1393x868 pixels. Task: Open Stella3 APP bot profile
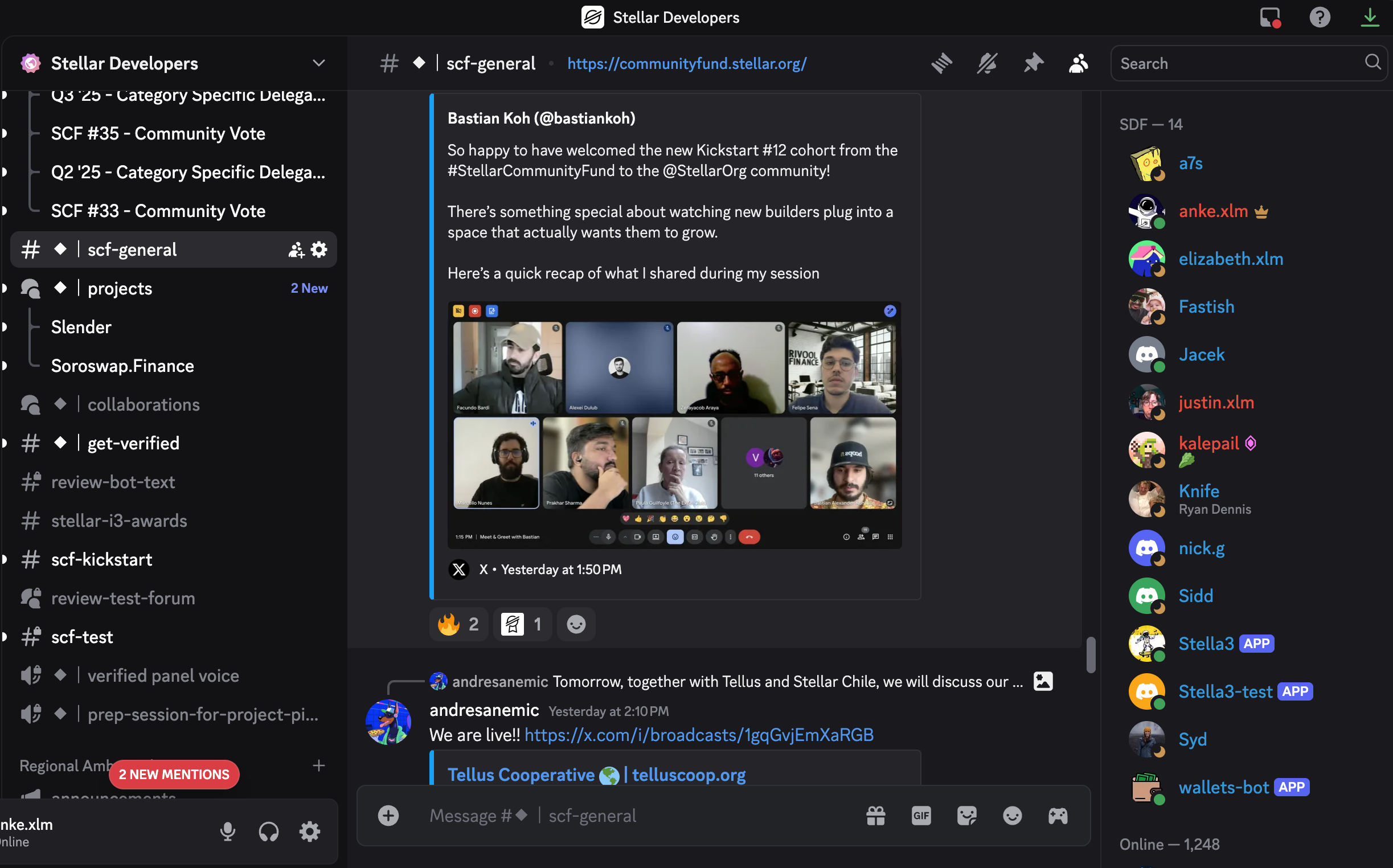[1245, 644]
